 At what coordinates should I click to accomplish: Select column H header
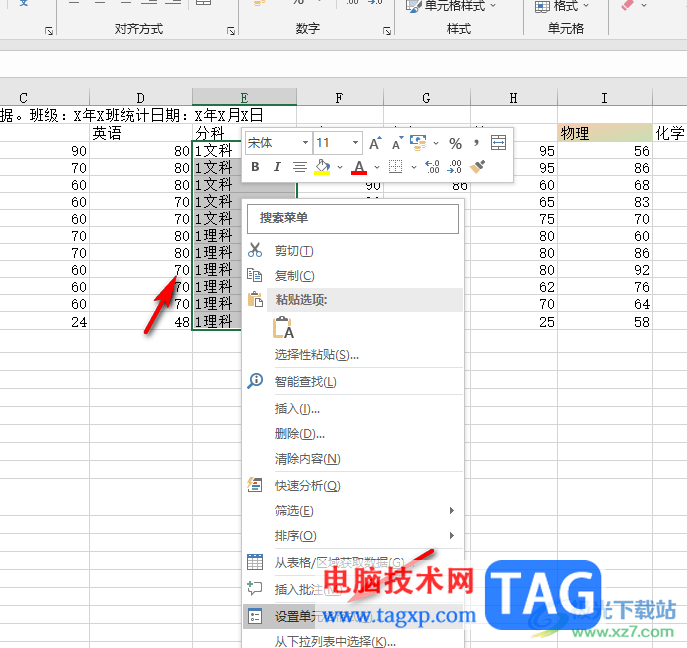tap(513, 97)
